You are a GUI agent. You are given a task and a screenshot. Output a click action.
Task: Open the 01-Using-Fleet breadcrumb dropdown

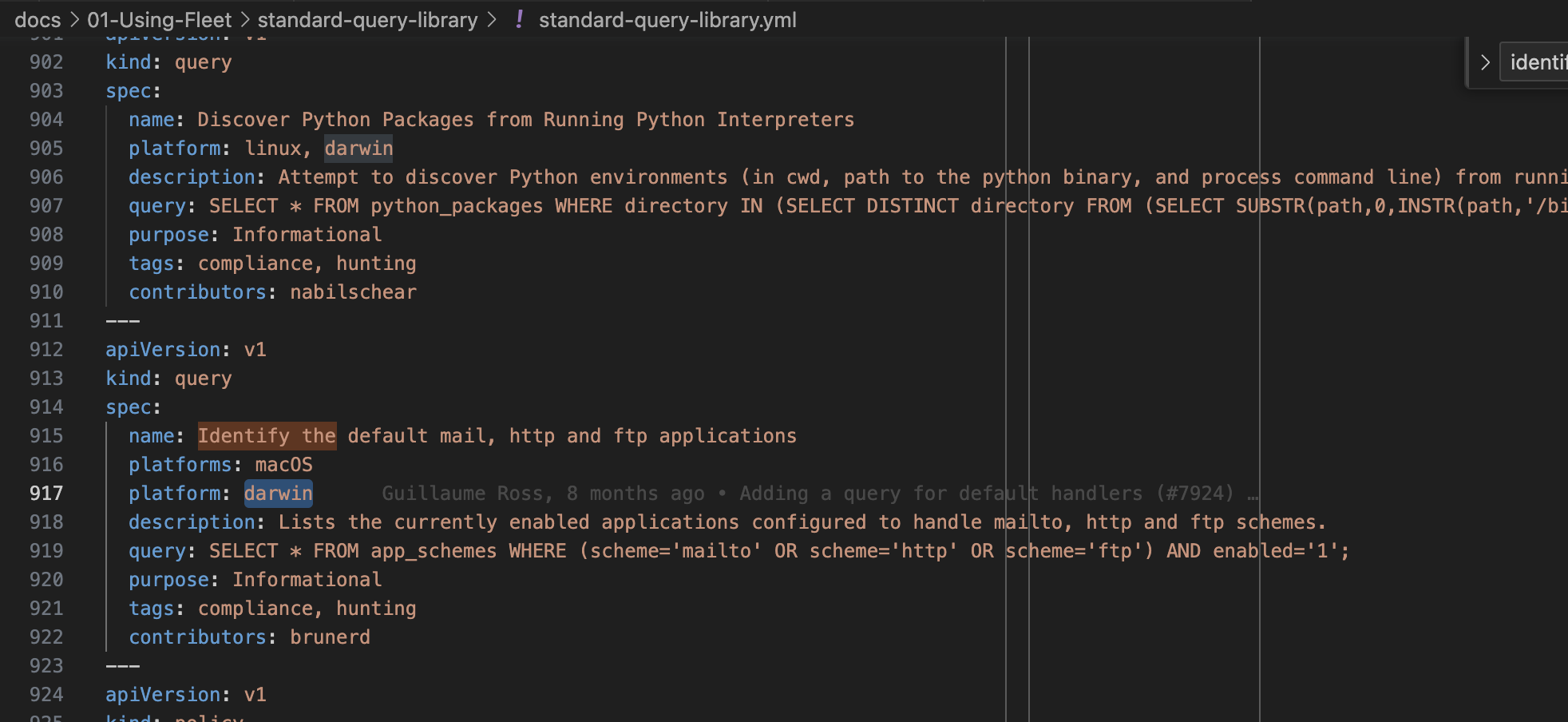159,20
